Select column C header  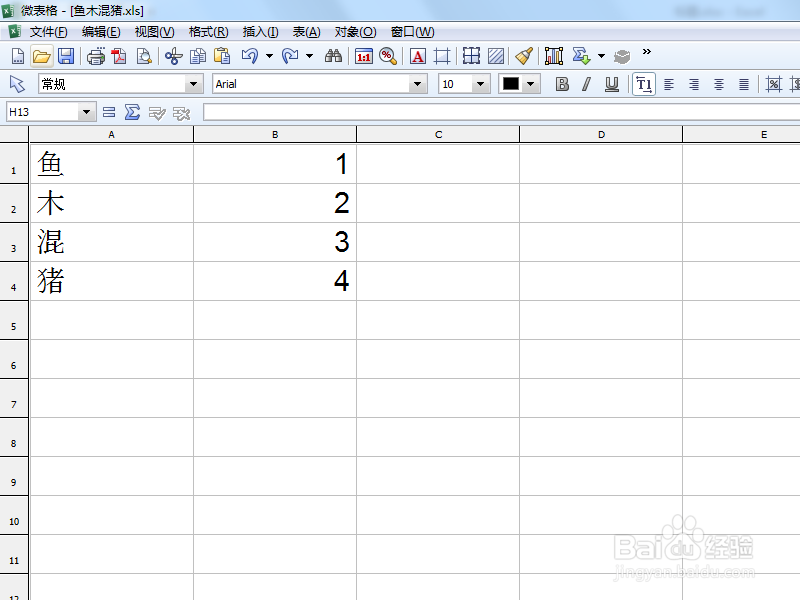[x=438, y=135]
